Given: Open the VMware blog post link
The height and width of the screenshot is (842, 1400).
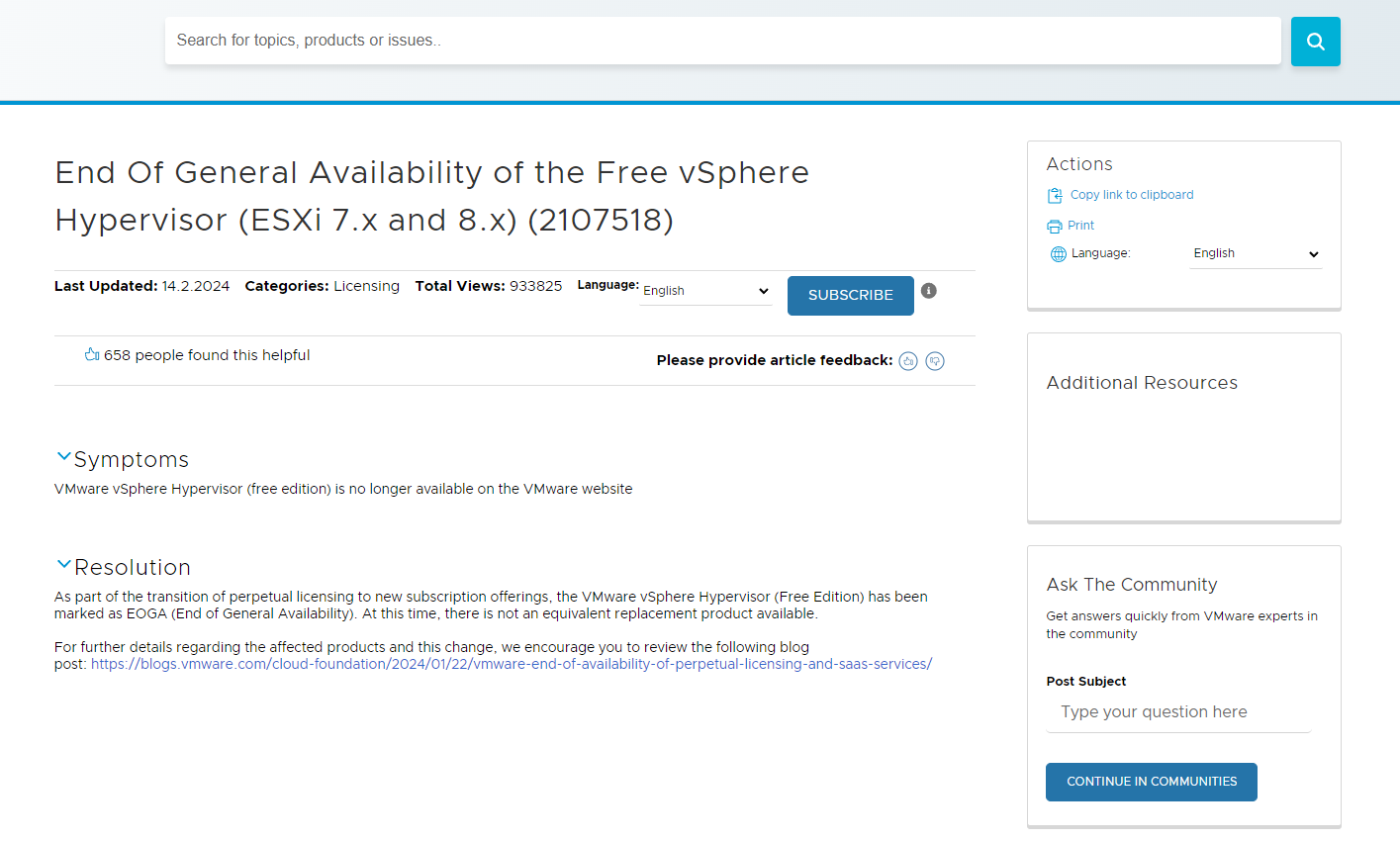Looking at the screenshot, I should (x=511, y=664).
